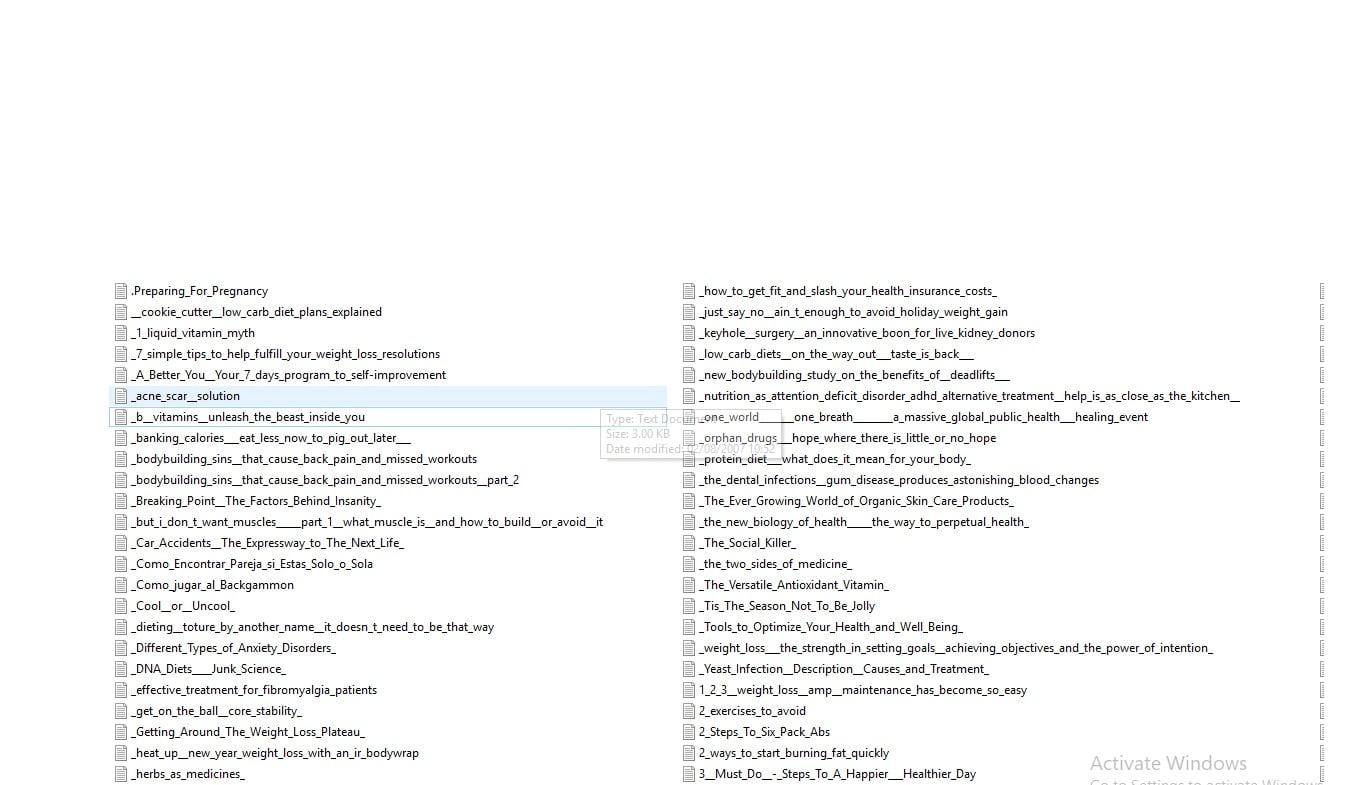Click icon beside _the_two_sides_of_medicine_

tap(689, 564)
